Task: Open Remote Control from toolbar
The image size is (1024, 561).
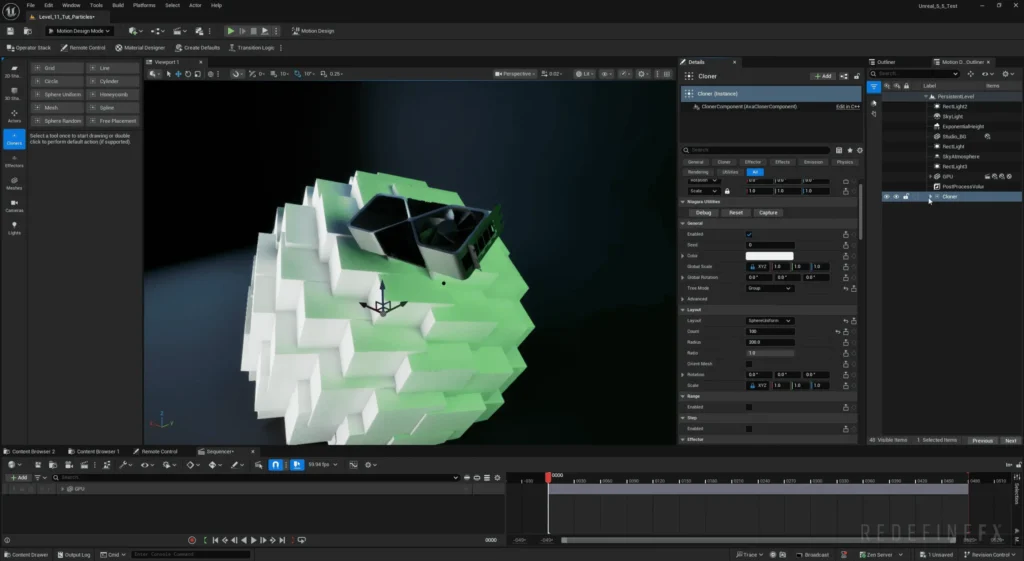Action: point(83,48)
